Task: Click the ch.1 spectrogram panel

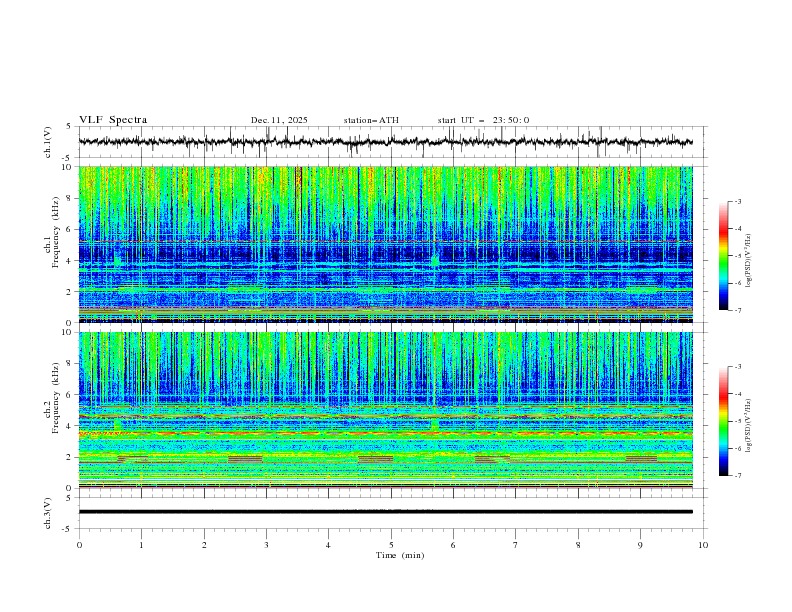Action: (x=385, y=244)
